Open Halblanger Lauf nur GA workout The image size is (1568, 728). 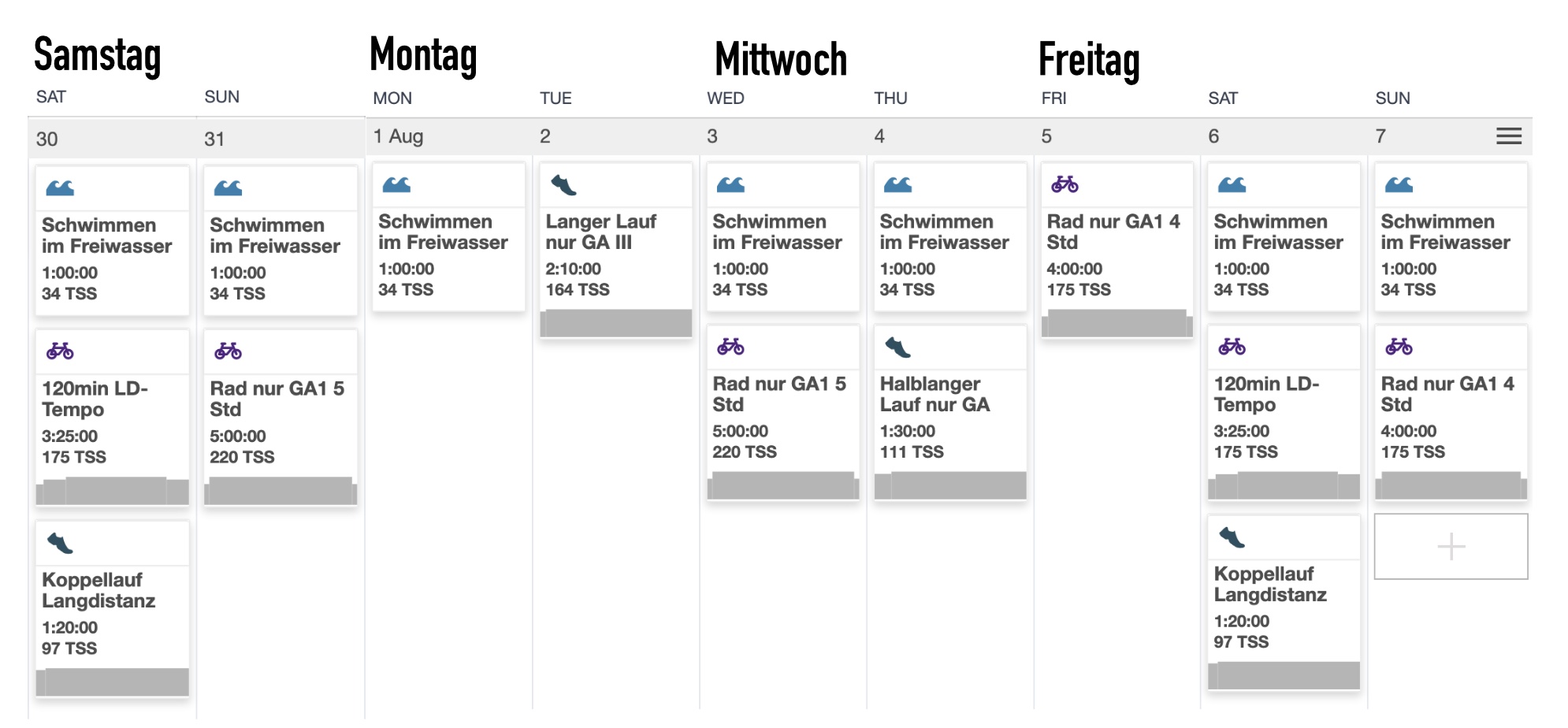[934, 394]
